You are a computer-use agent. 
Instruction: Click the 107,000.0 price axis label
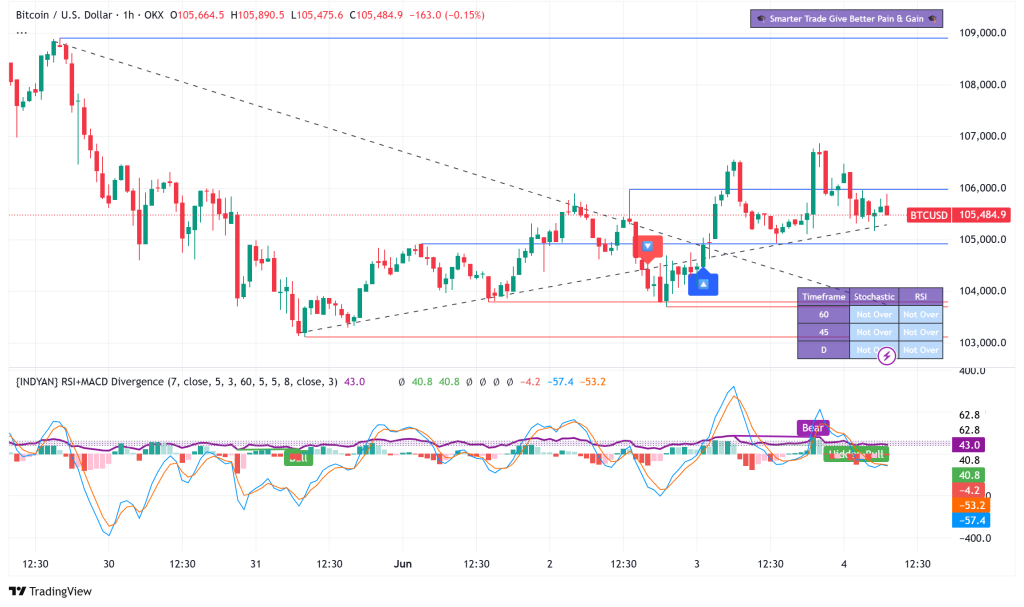tap(982, 136)
